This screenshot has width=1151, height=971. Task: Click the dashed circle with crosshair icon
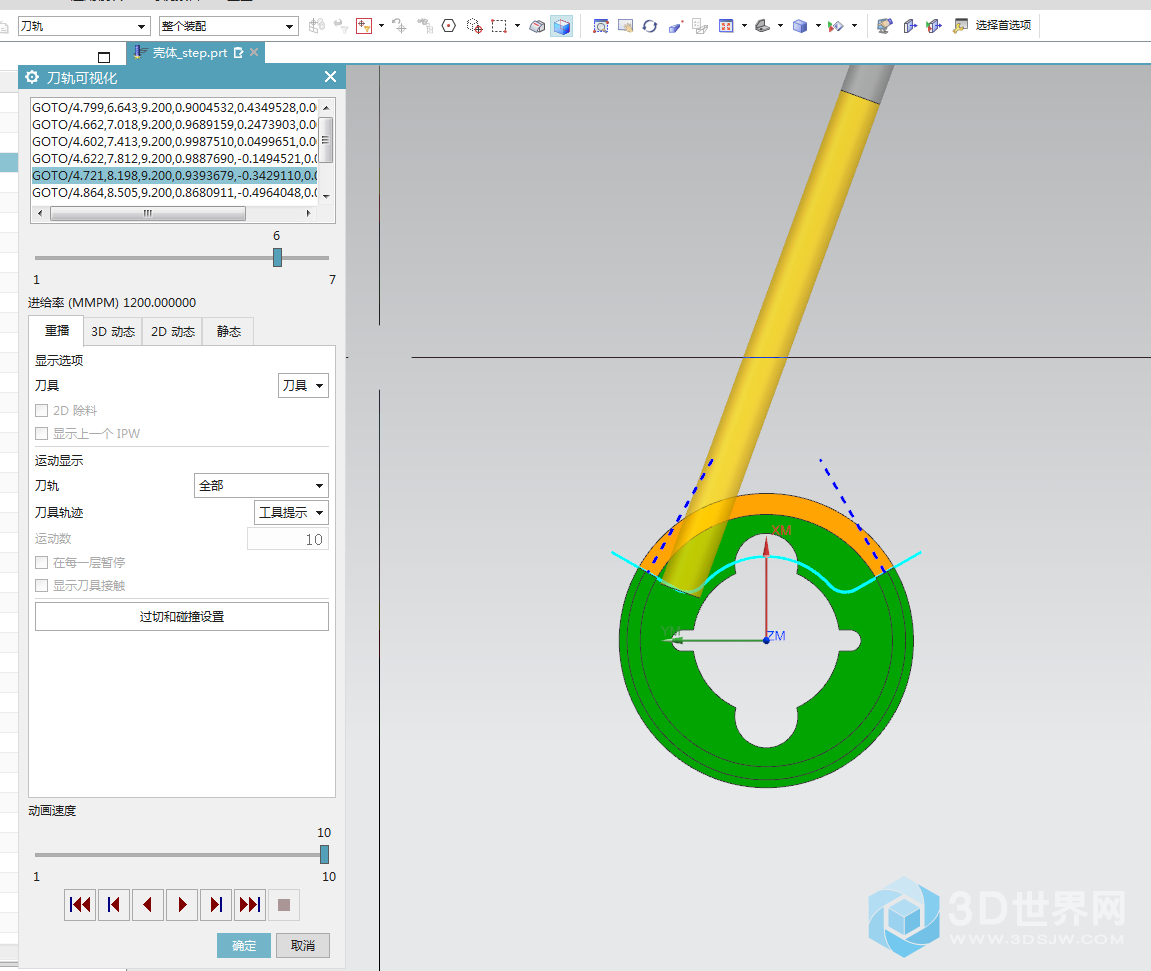475,26
